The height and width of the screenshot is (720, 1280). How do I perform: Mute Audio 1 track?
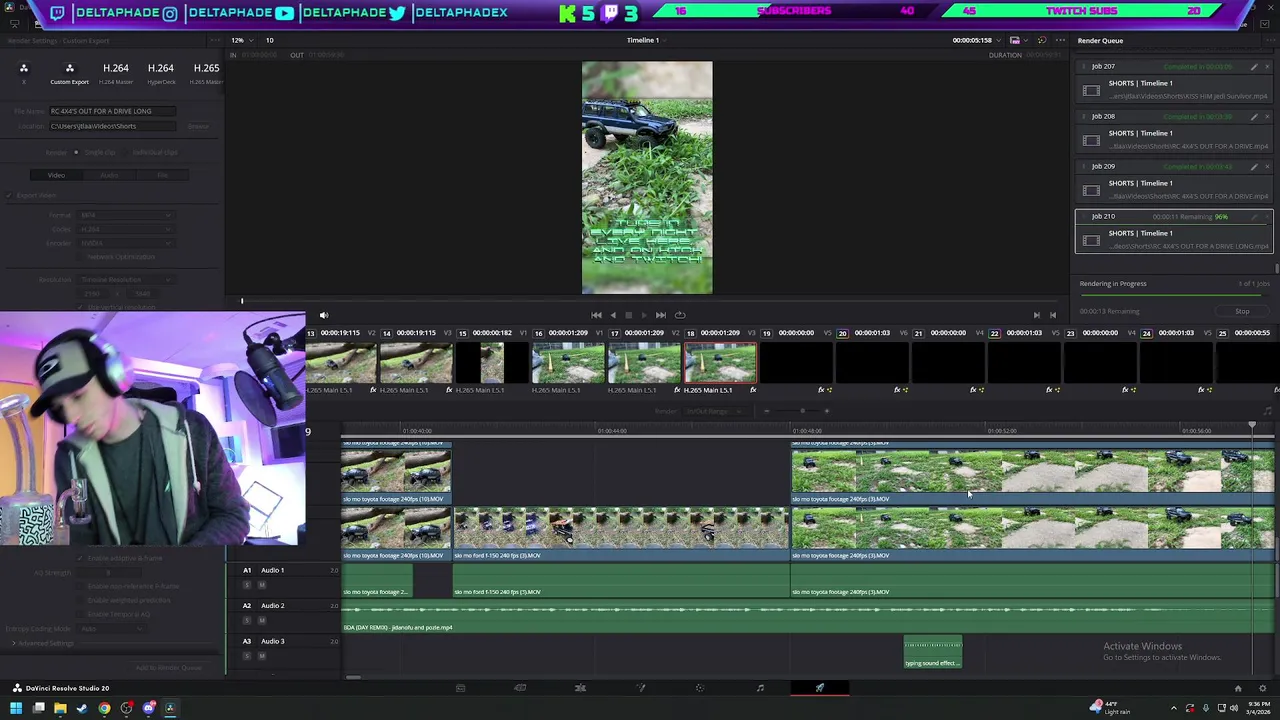[261, 584]
